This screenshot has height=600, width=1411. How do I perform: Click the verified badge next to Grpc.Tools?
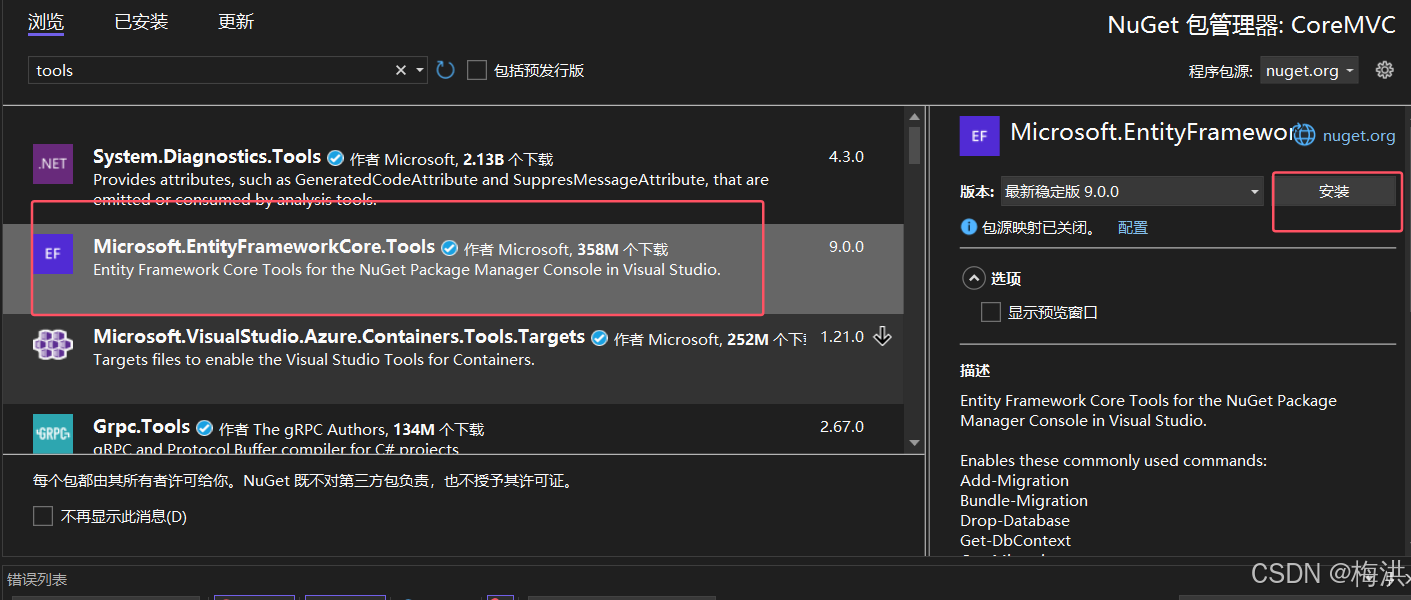pyautogui.click(x=205, y=428)
